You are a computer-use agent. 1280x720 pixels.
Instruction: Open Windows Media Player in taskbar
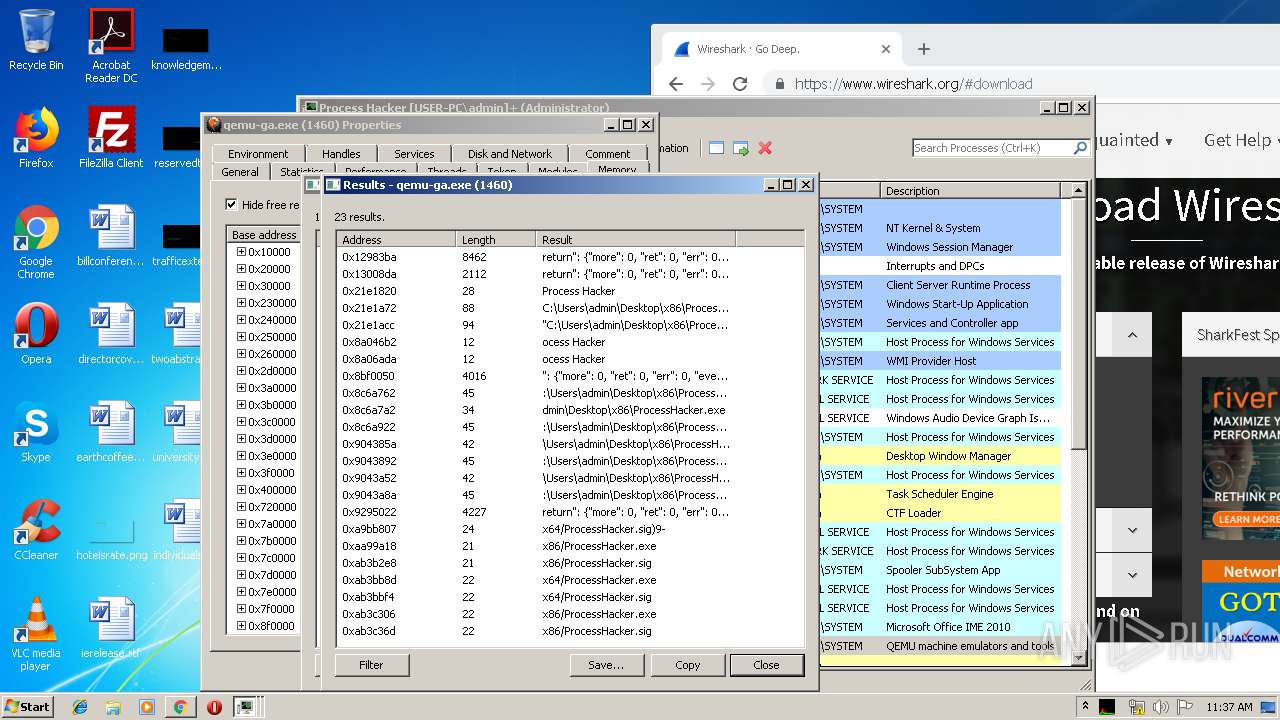(x=146, y=707)
